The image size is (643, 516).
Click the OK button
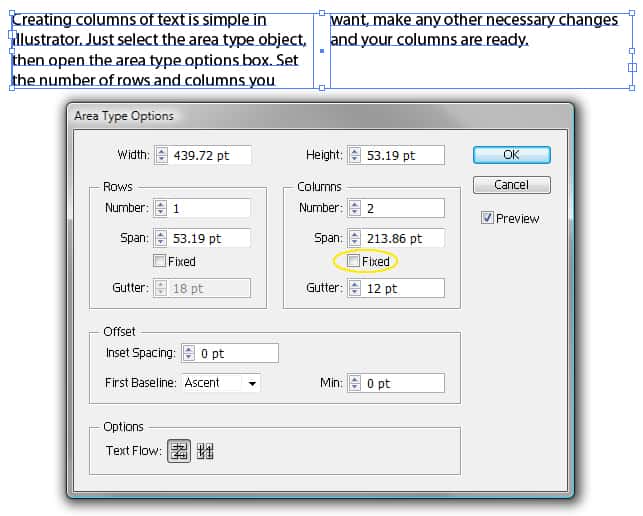(511, 155)
